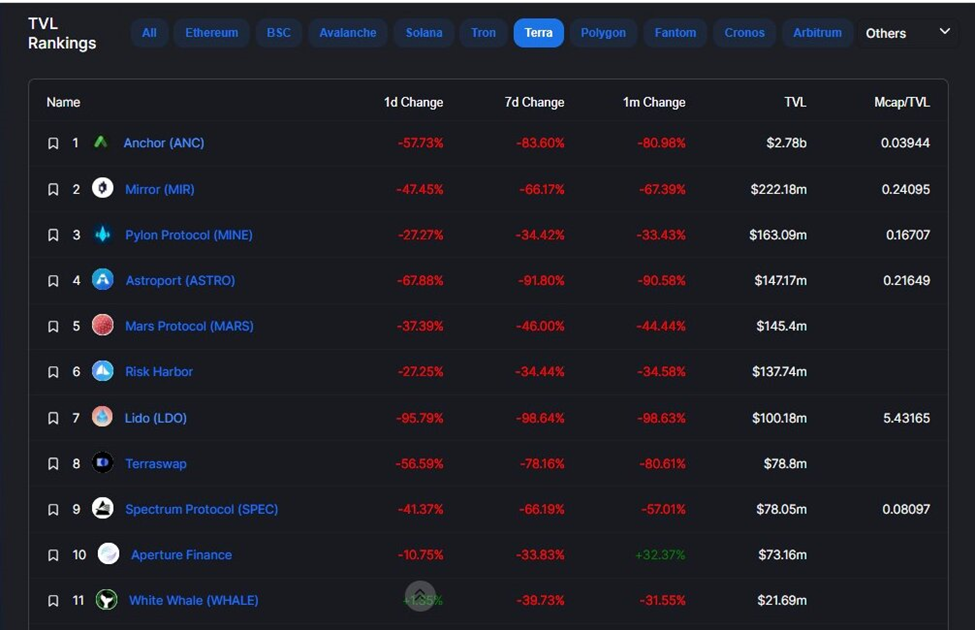Click the Spectrum Protocol logo icon
This screenshot has height=630, width=975.
pyautogui.click(x=102, y=508)
